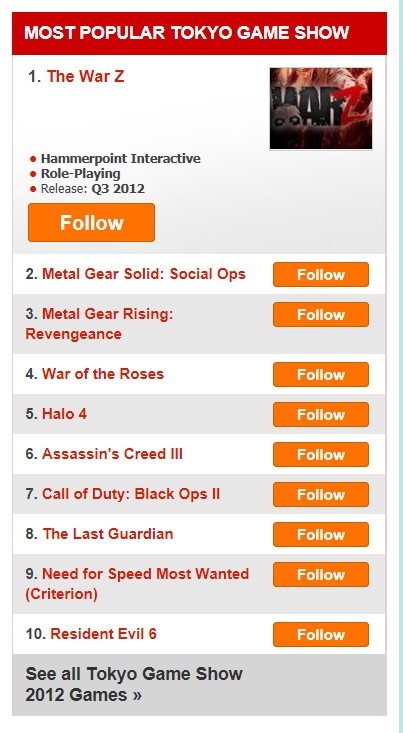Open Metal Gear Rising: Revengeance link

[100, 324]
